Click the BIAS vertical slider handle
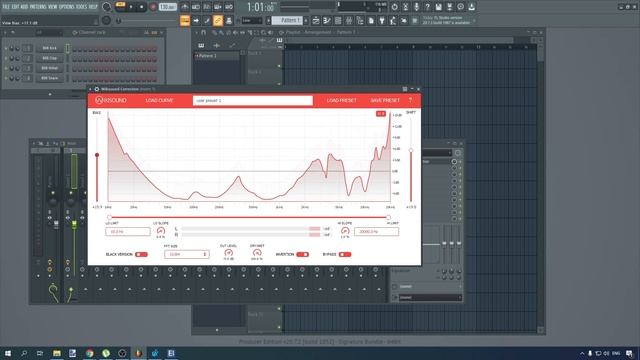640x360 pixels. (x=97, y=155)
